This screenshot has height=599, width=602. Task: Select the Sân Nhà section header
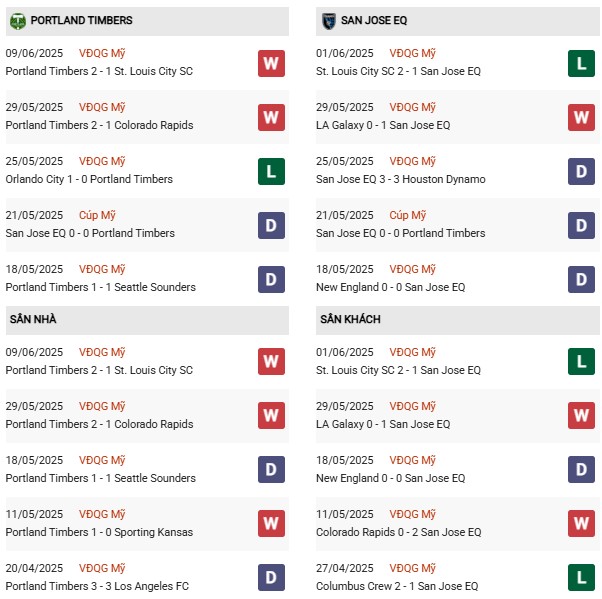147,320
